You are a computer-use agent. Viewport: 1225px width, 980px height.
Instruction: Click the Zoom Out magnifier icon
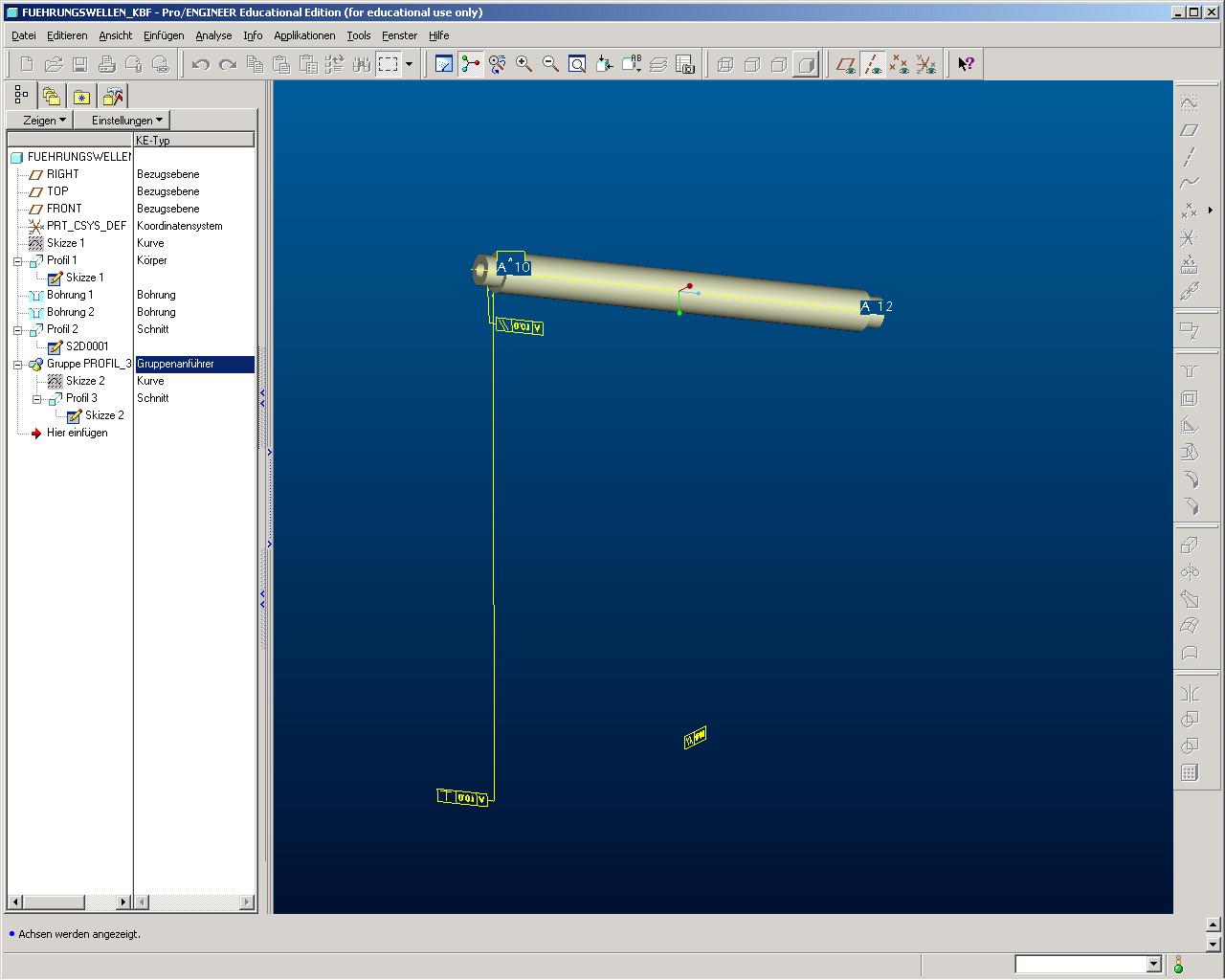[551, 64]
